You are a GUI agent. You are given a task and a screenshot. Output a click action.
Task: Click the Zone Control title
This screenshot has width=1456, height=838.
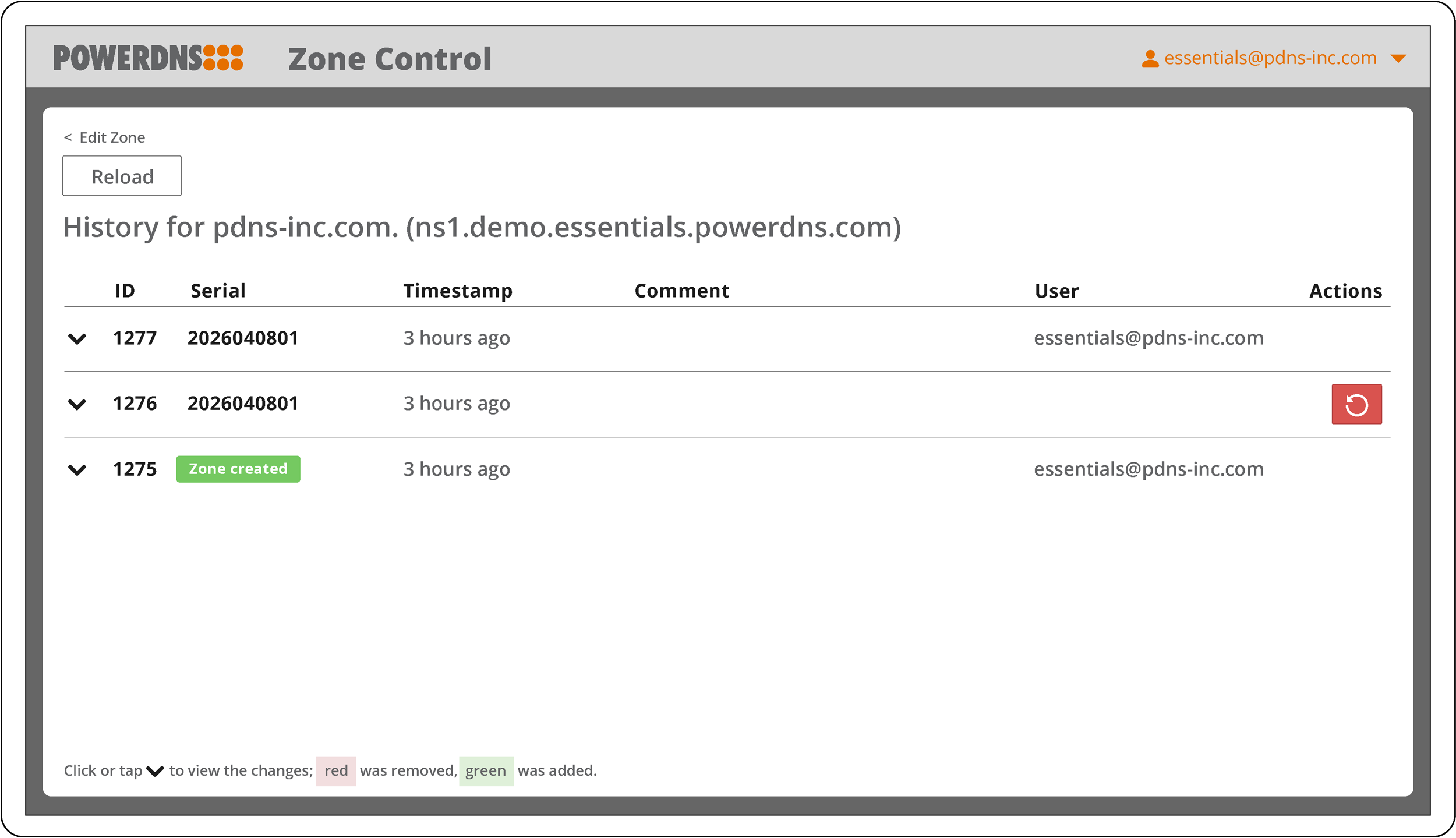click(390, 59)
